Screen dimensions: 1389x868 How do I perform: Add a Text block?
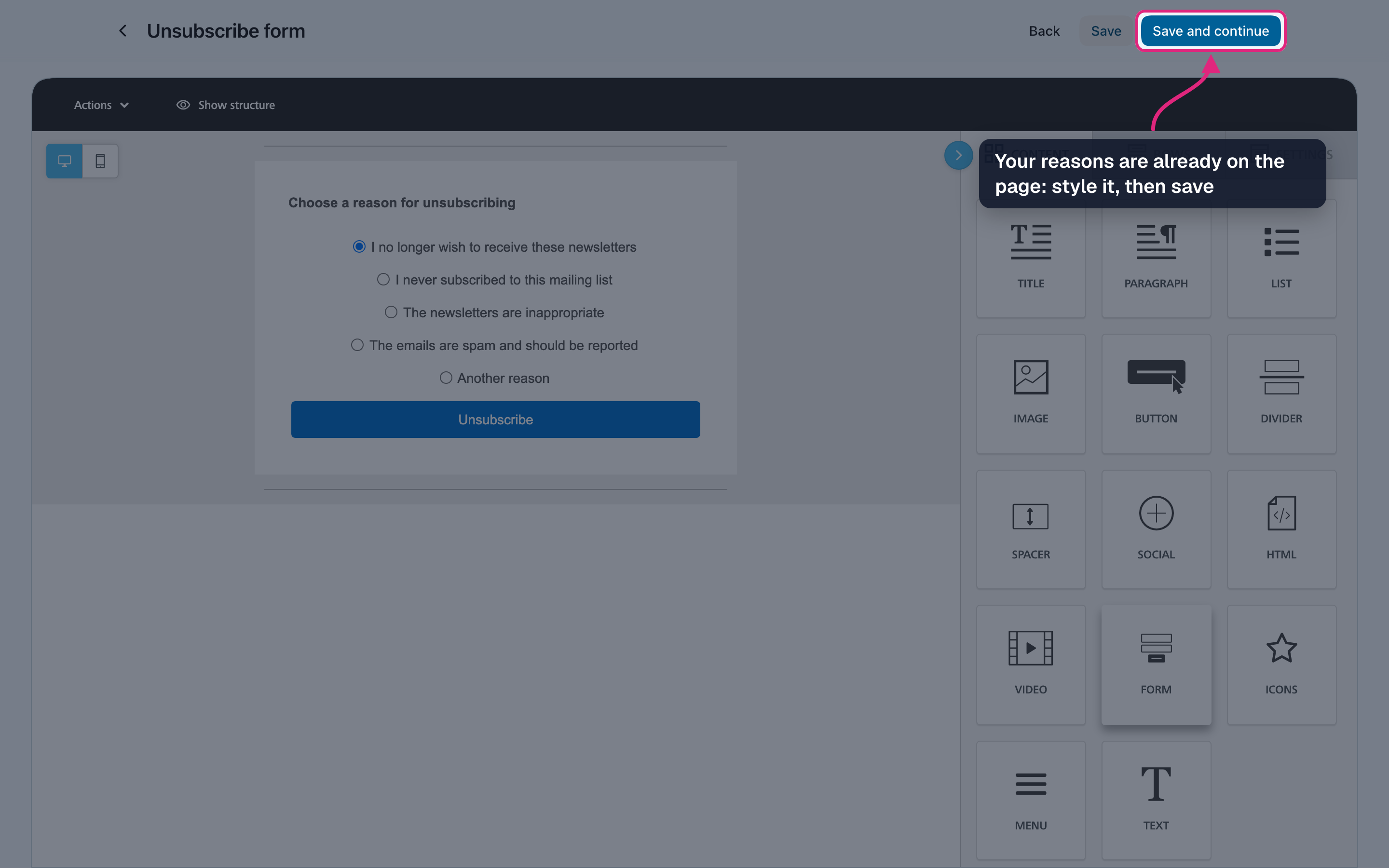coord(1156,800)
